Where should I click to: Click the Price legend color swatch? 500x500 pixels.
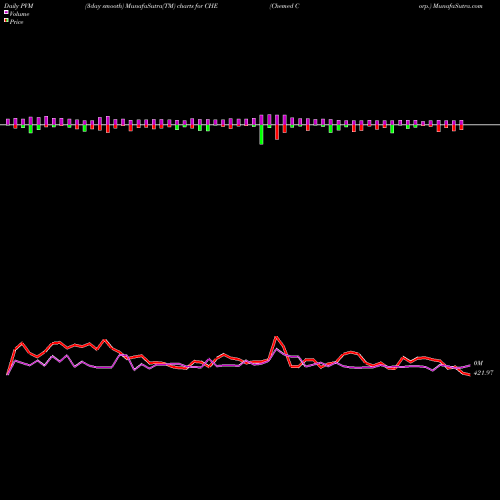tap(6, 21)
